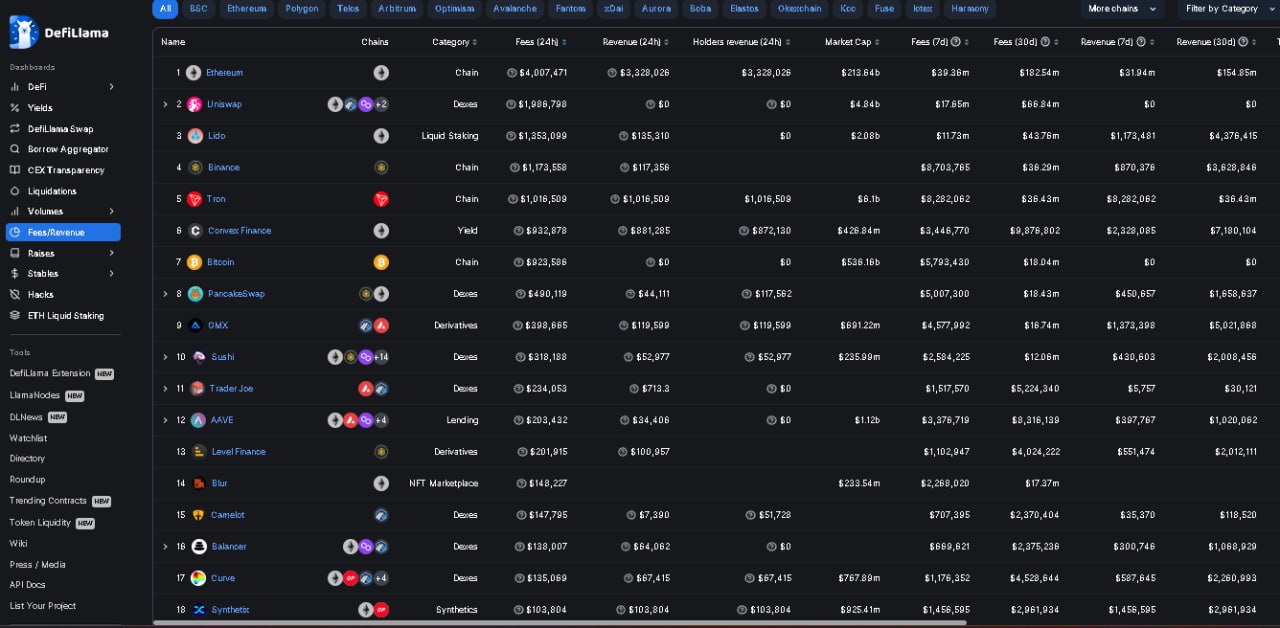Click the Balancer protocol icon
The height and width of the screenshot is (628, 1280).
click(199, 546)
